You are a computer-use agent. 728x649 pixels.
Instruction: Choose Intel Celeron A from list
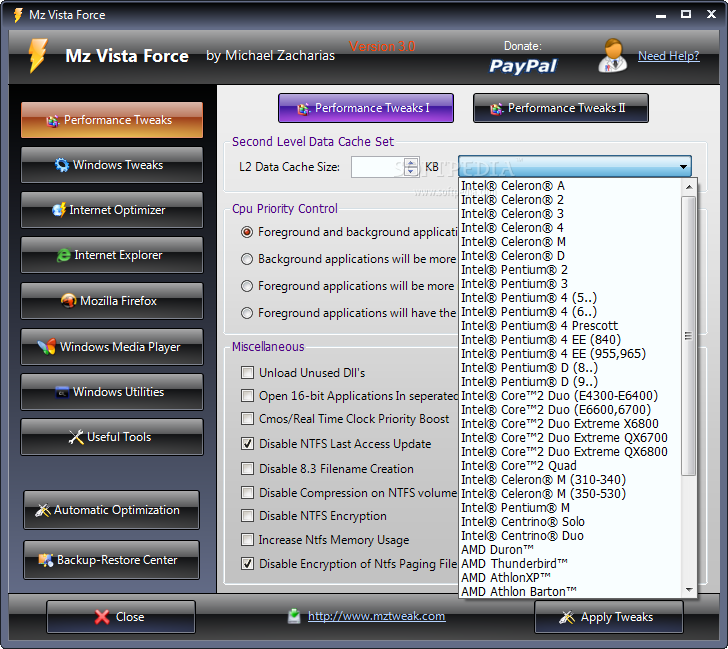pyautogui.click(x=570, y=186)
